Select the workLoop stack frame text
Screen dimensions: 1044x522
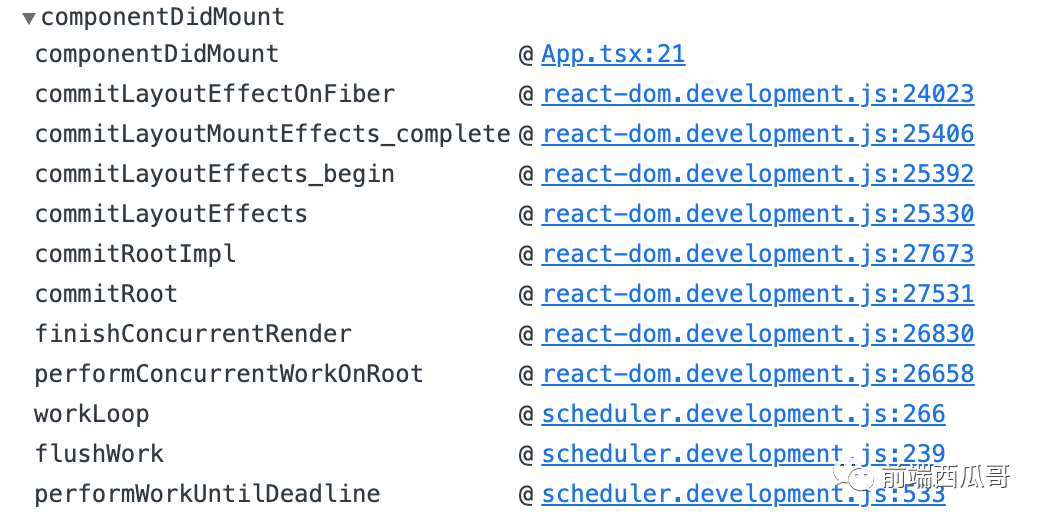tap(92, 414)
